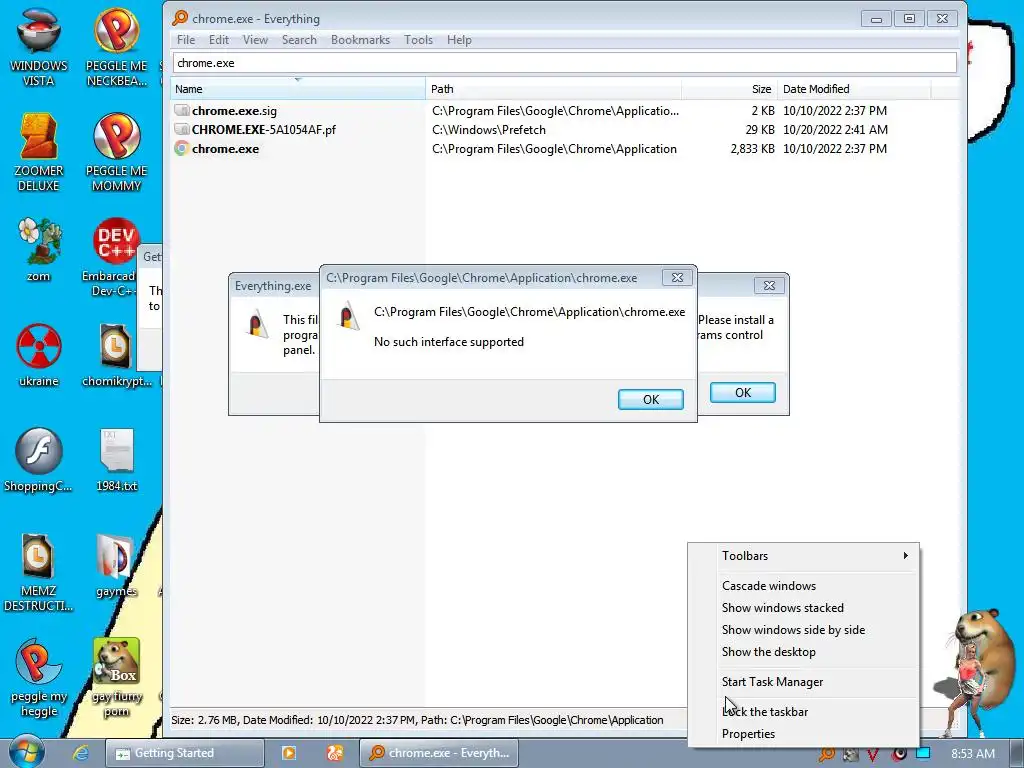This screenshot has width=1024, height=768.
Task: Click the 2,833 KB size cell
Action: point(752,149)
